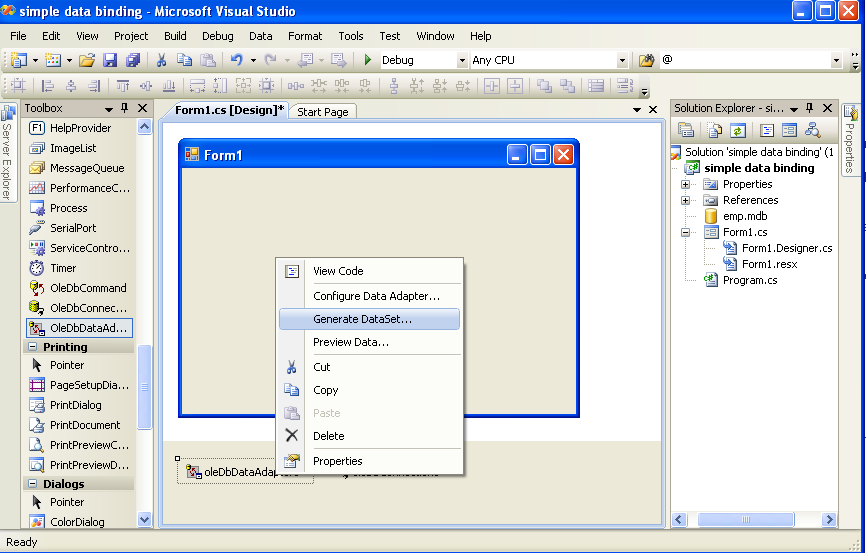The width and height of the screenshot is (866, 553).
Task: Click Bring to Front layout icon
Action: pyautogui.click(x=544, y=86)
